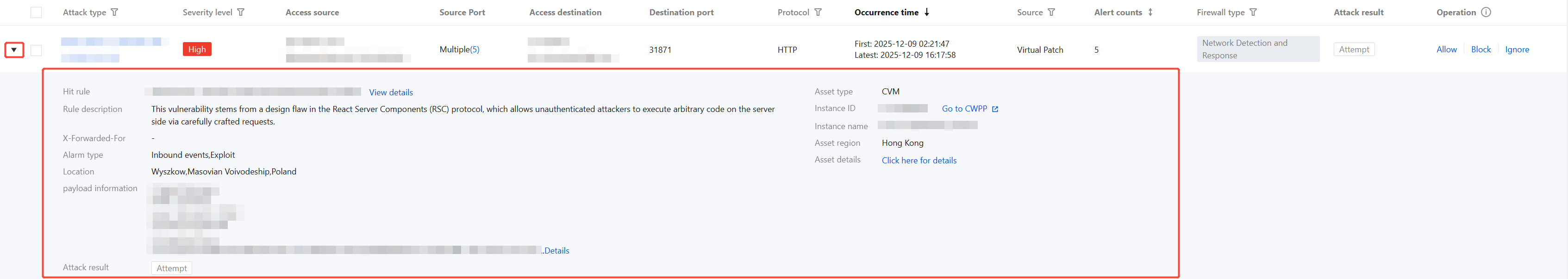This screenshot has height=279, width=1568.
Task: Open the Protocol column filter icon
Action: (818, 12)
